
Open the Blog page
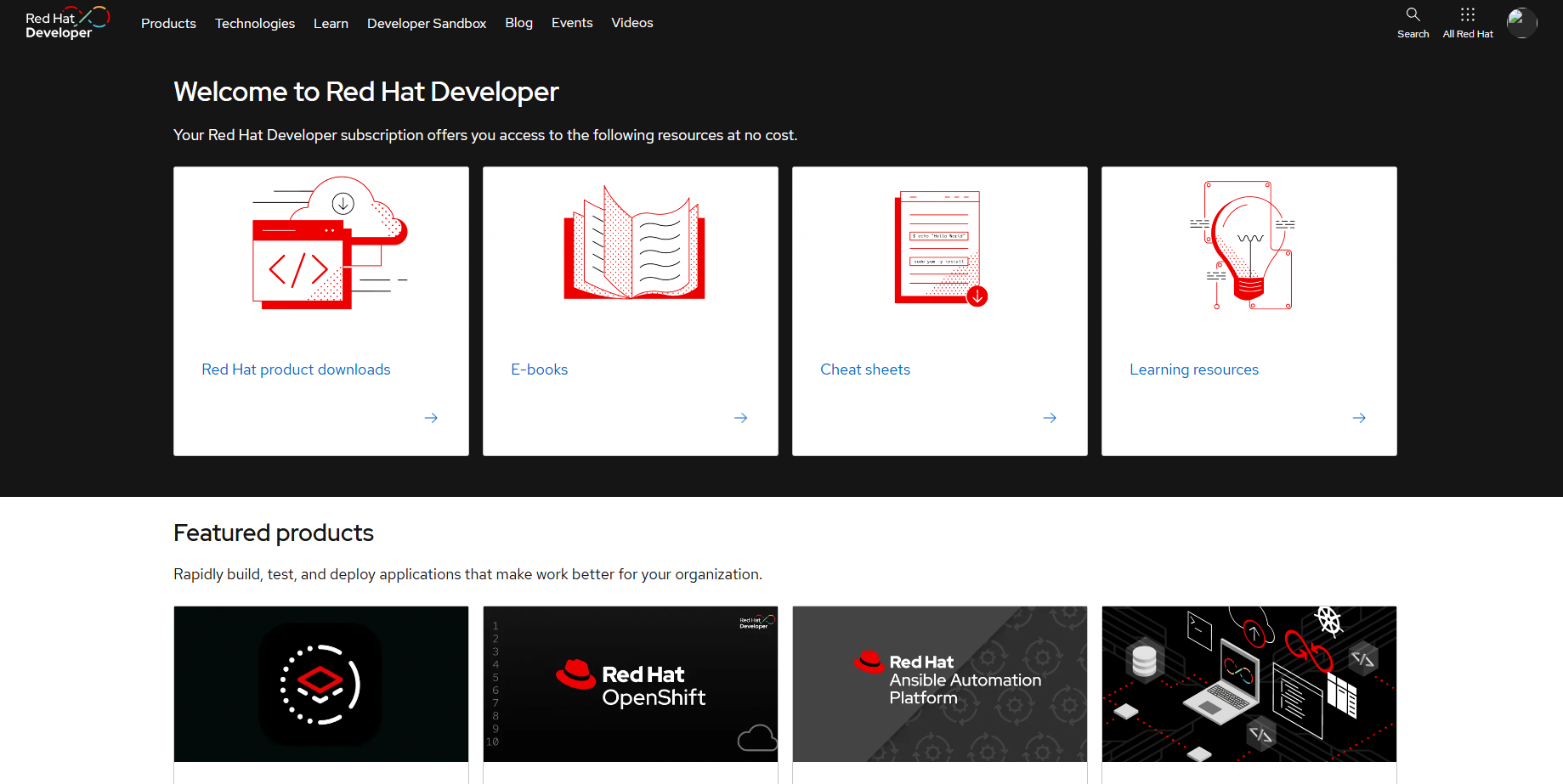(518, 23)
